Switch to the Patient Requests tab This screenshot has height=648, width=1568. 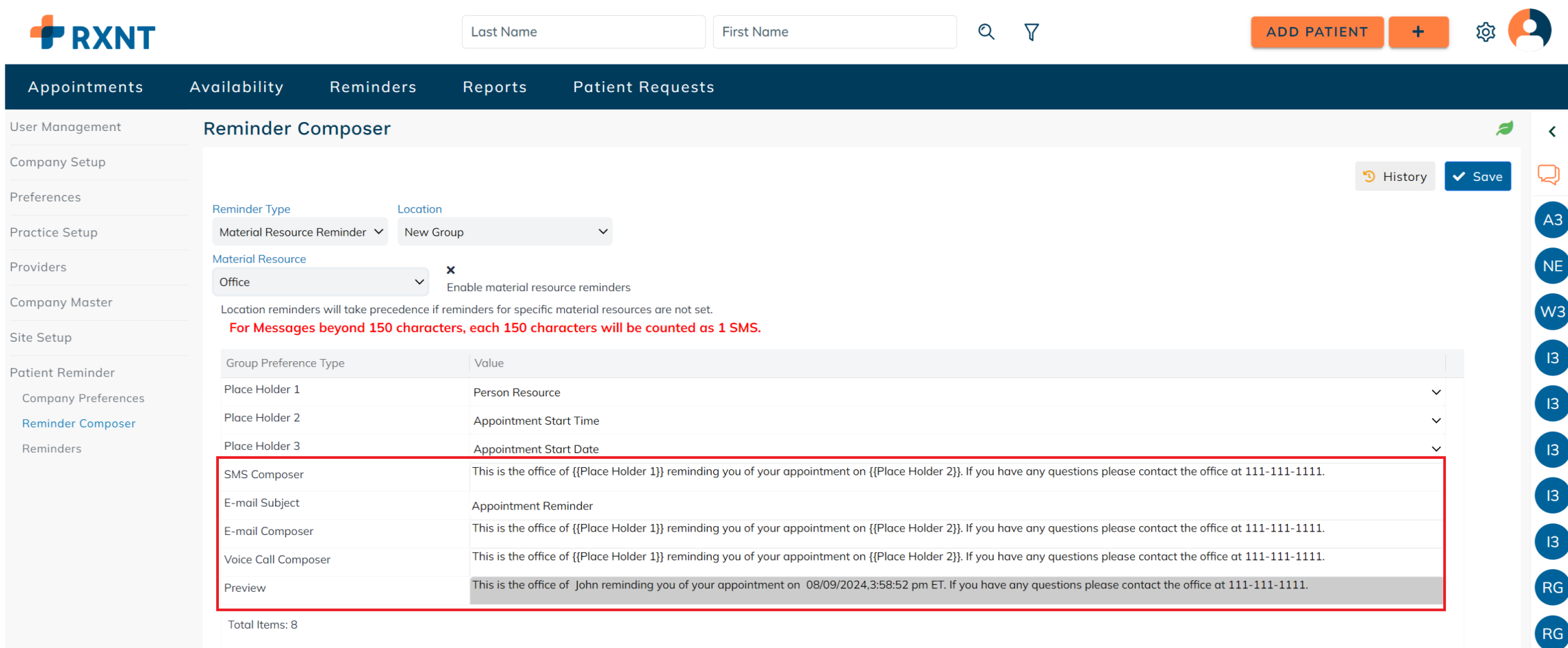tap(643, 87)
